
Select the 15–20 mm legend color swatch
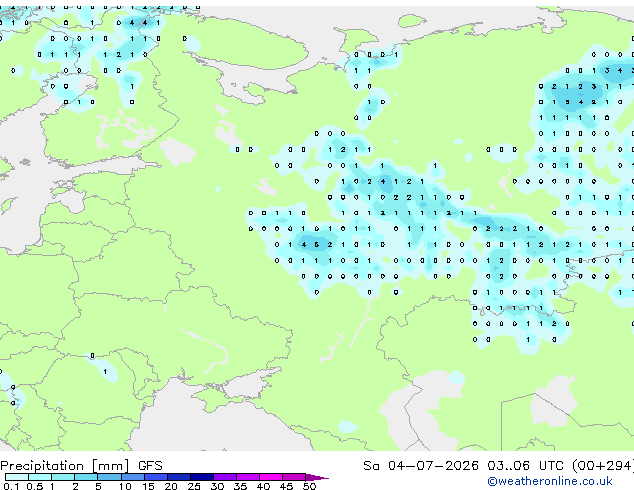tap(156, 477)
